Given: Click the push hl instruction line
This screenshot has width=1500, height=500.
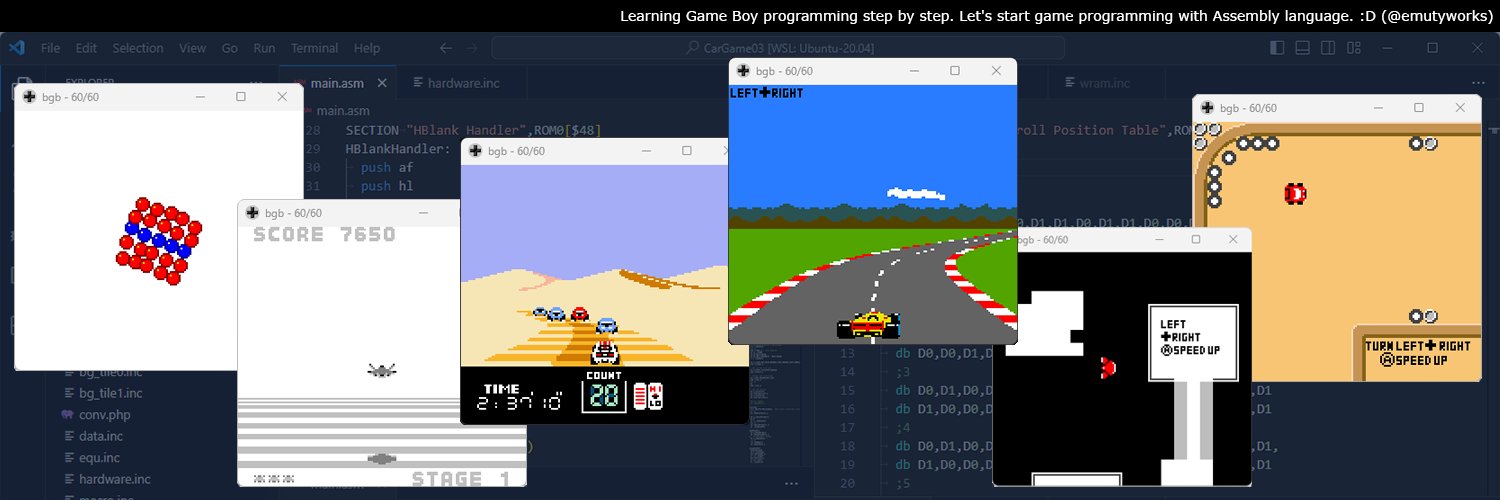Looking at the screenshot, I should 386,186.
